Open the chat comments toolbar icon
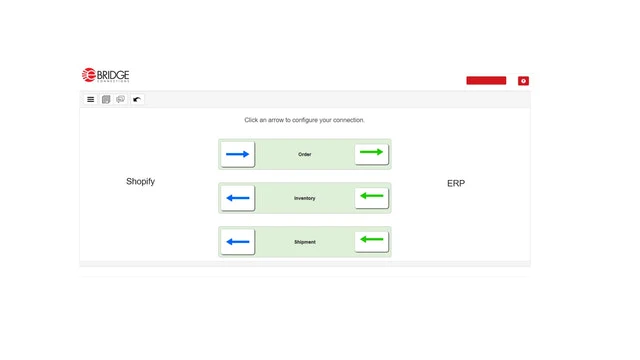Viewport: 640px width, 360px height. [120, 99]
